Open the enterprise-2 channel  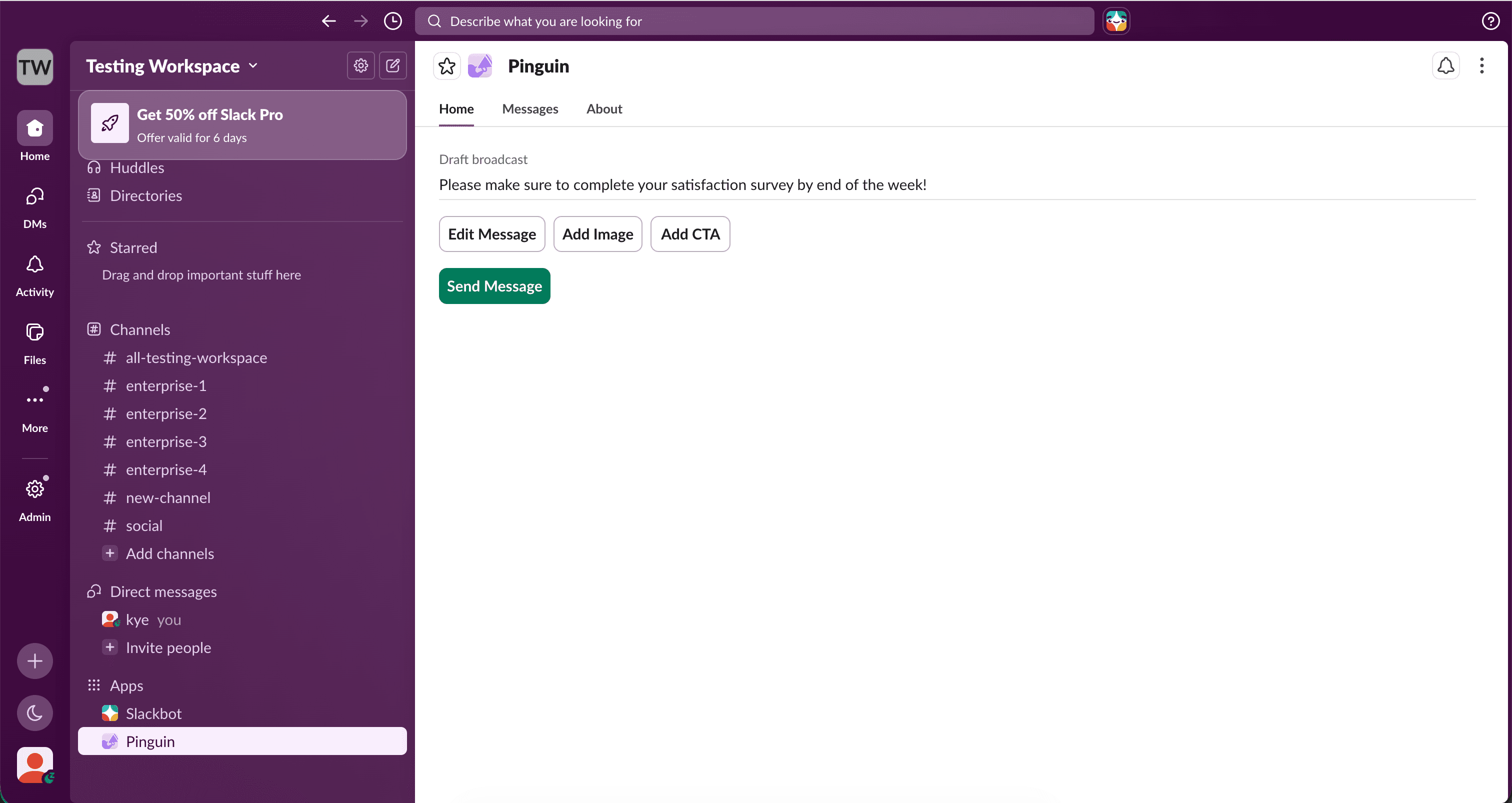(242, 414)
